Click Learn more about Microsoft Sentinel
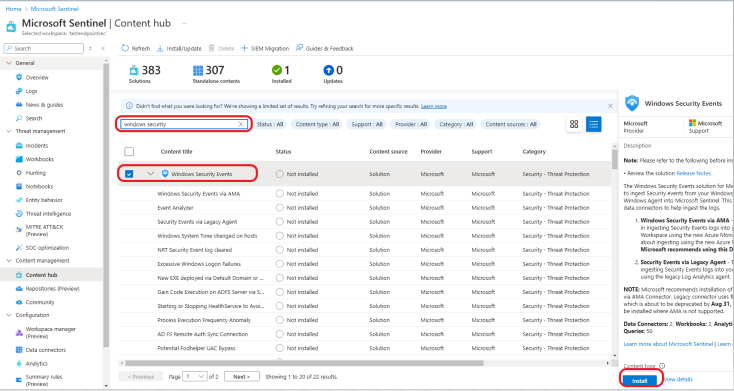Image resolution: width=734 pixels, height=391 pixels. point(668,344)
